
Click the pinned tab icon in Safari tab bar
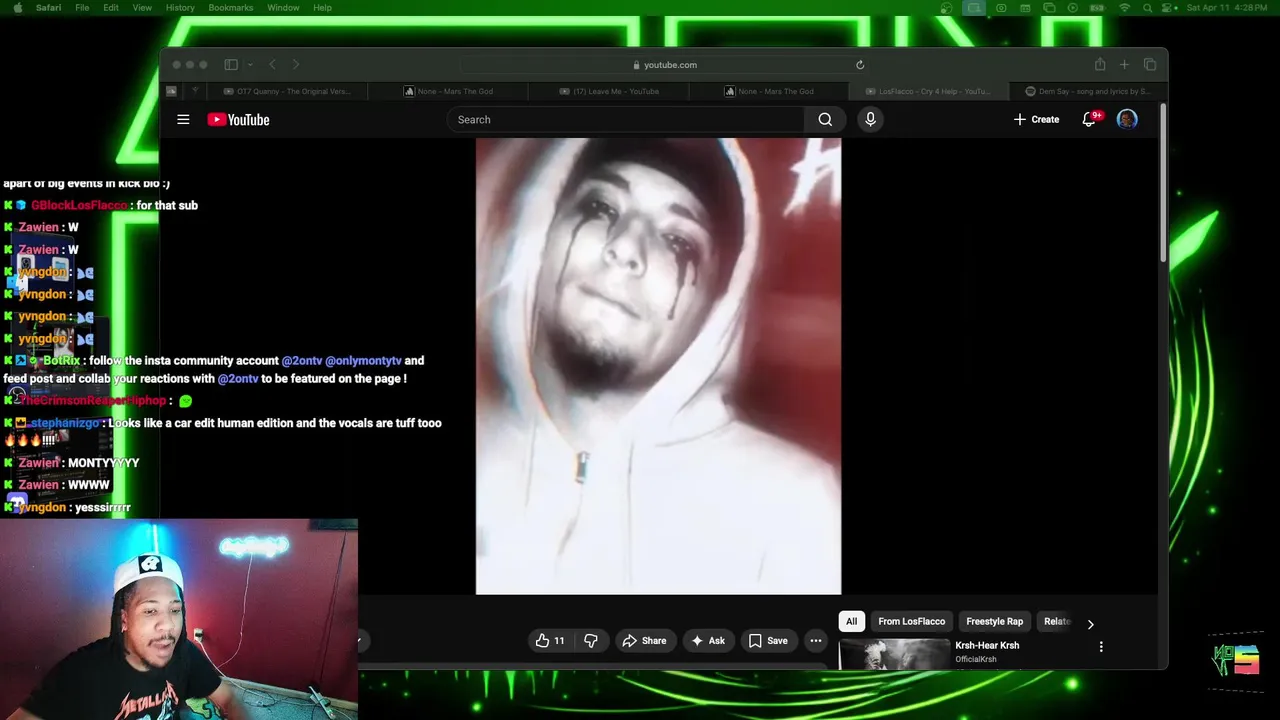[171, 91]
